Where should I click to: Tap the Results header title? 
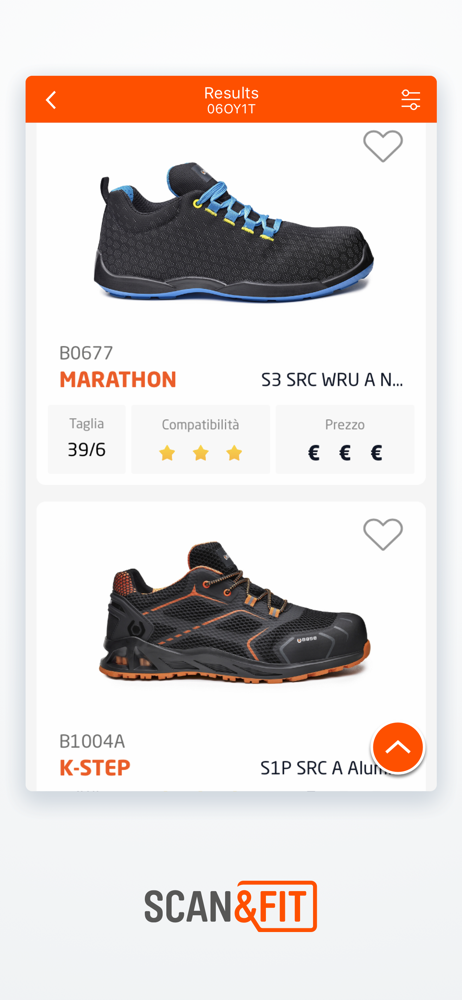(x=231, y=93)
